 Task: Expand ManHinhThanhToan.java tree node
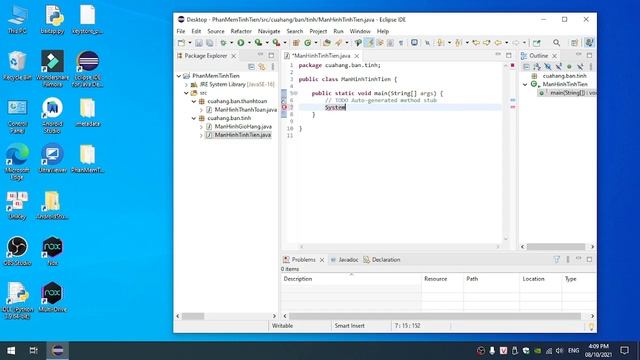click(x=201, y=110)
